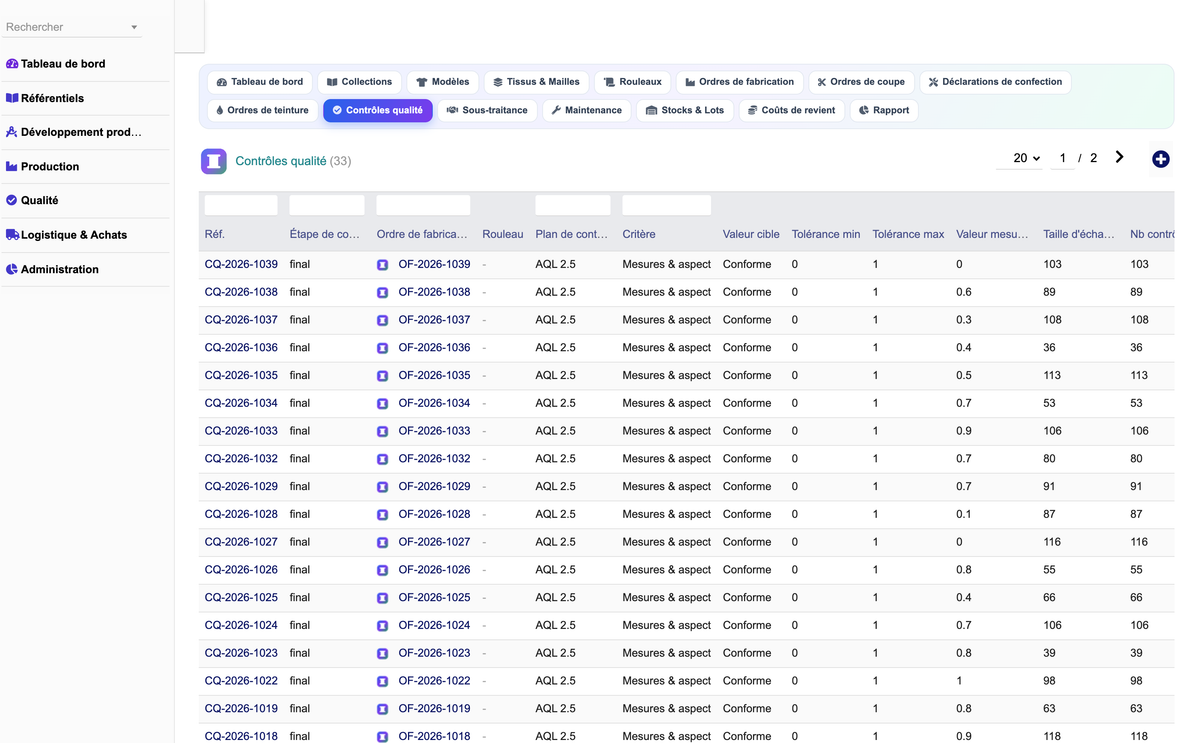Open manufacturing order OF-2026-1037
Screen dimensions: 1200x743
click(x=434, y=320)
